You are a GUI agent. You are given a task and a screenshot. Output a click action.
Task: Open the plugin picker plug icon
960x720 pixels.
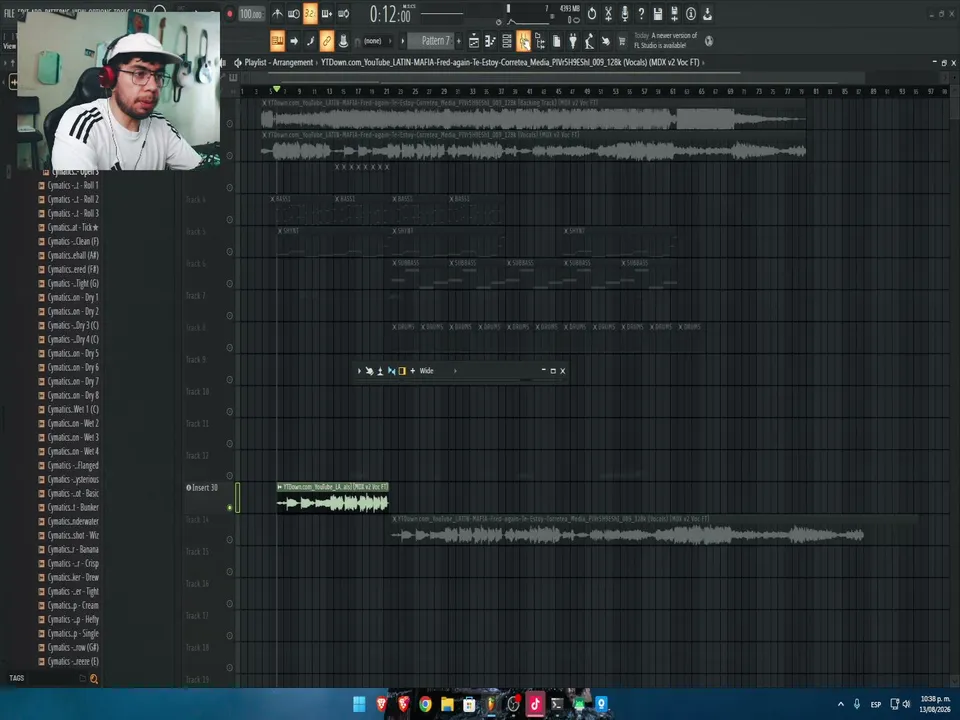(x=573, y=41)
